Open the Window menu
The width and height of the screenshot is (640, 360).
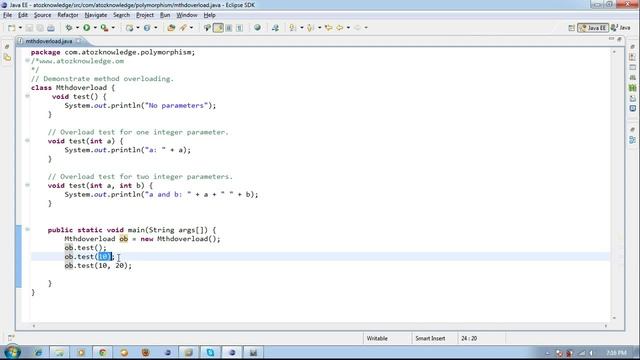coord(187,15)
